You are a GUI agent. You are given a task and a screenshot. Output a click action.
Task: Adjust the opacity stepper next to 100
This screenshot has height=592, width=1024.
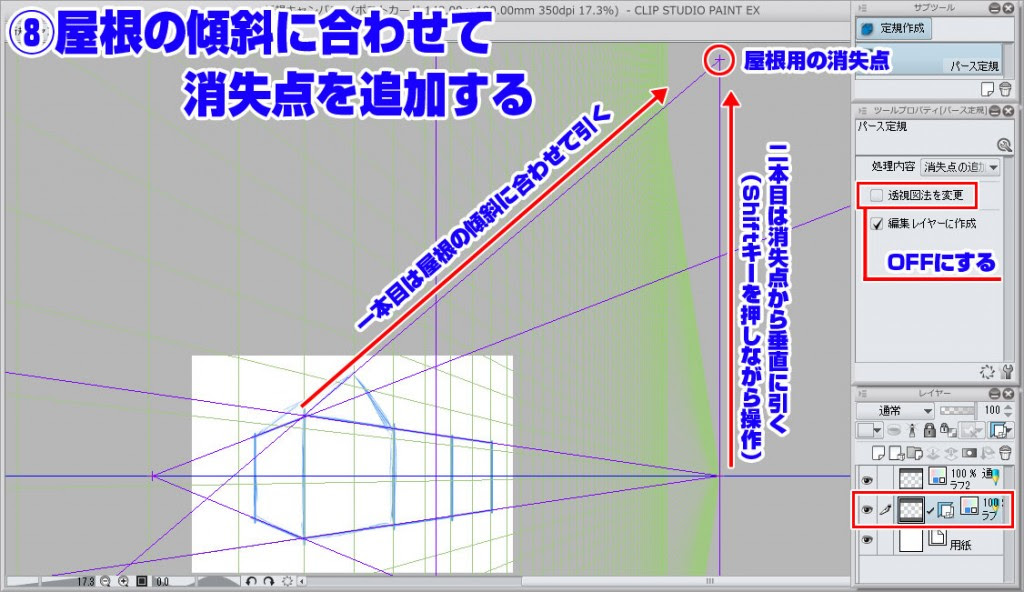click(1008, 410)
